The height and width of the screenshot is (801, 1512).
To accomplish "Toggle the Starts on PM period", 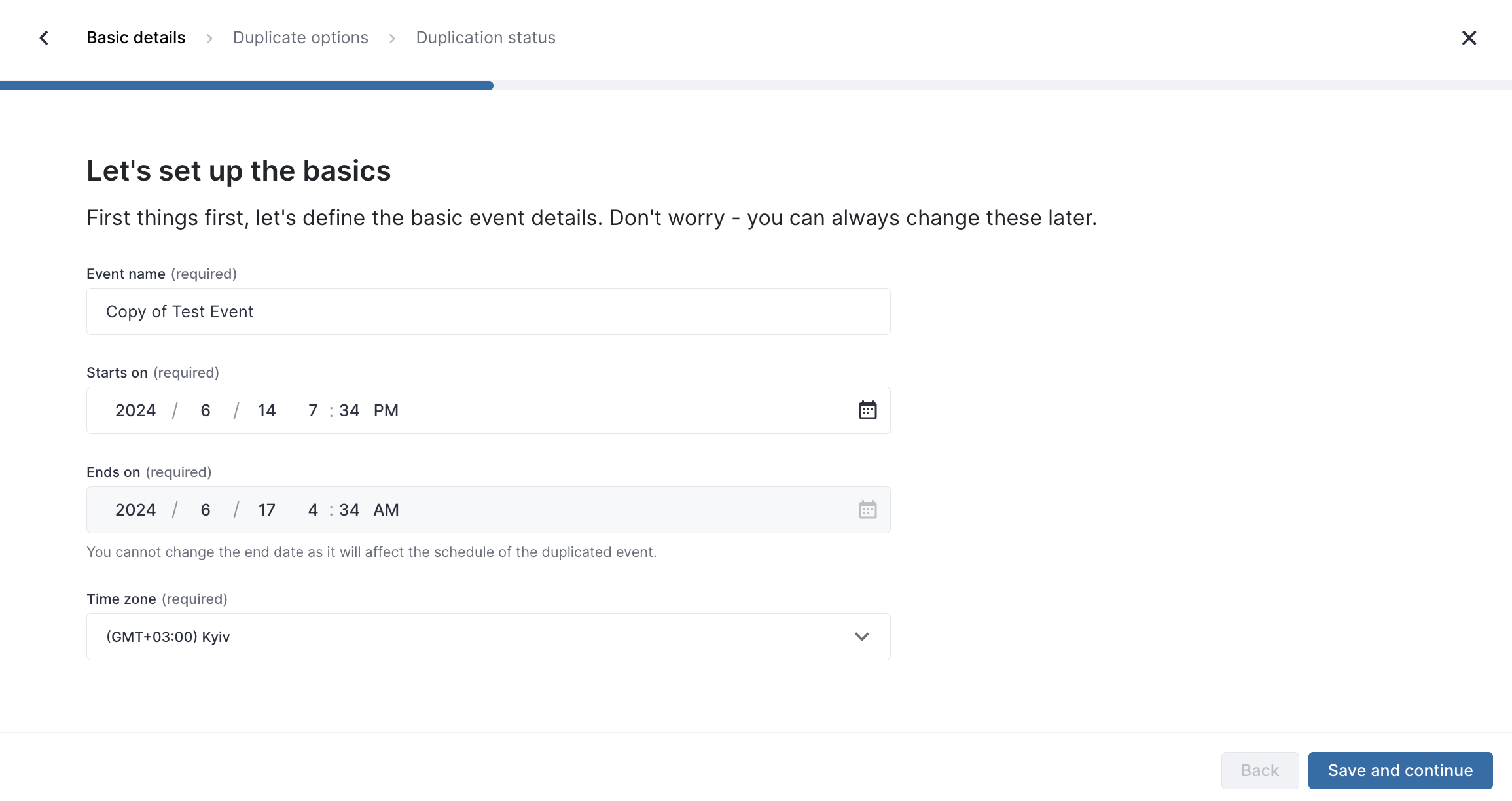I will [386, 410].
